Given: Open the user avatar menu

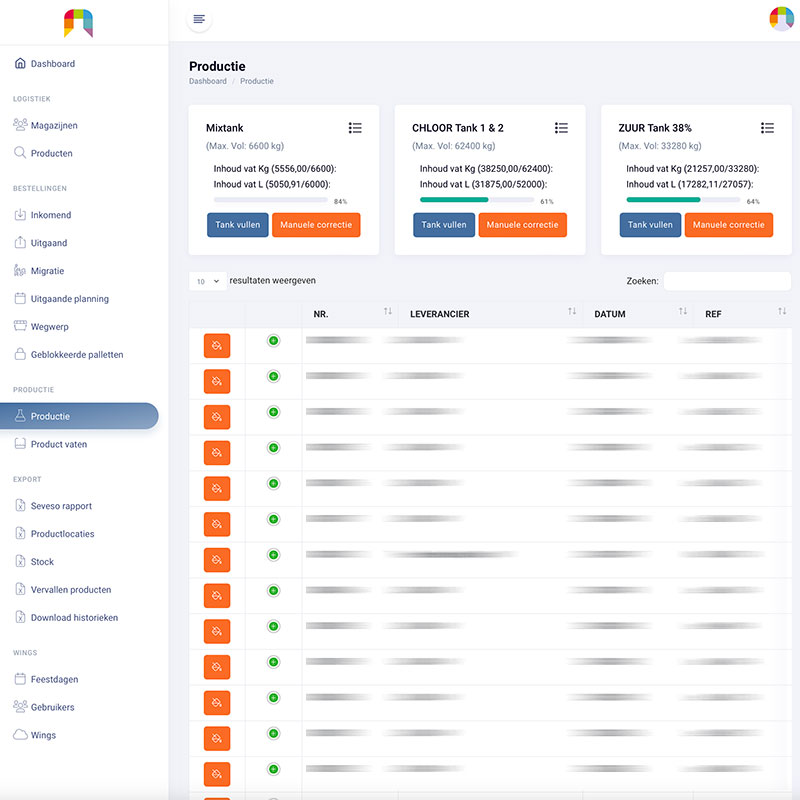Looking at the screenshot, I should 781,19.
